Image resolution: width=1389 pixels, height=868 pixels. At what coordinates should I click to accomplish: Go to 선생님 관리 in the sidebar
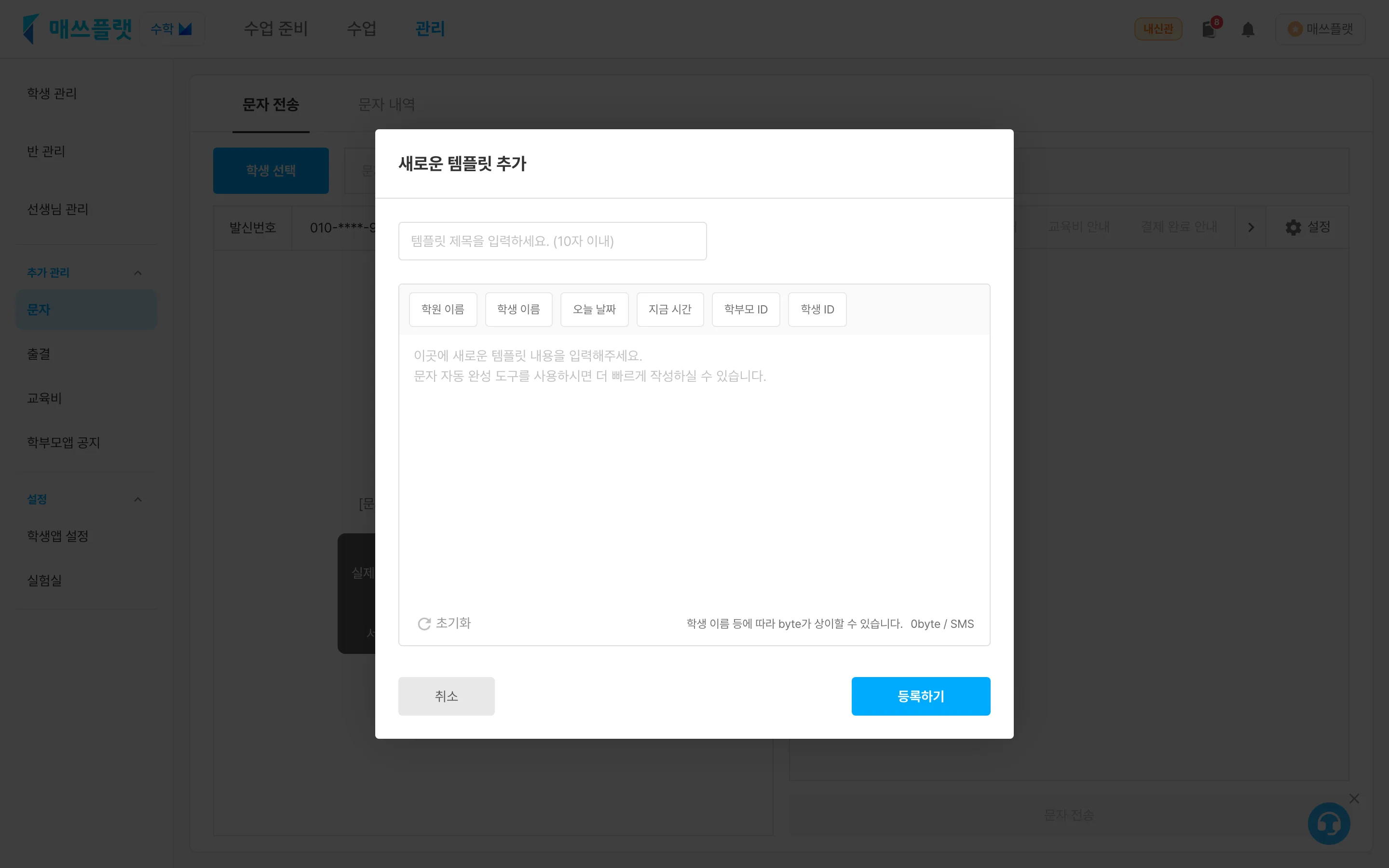(x=58, y=210)
